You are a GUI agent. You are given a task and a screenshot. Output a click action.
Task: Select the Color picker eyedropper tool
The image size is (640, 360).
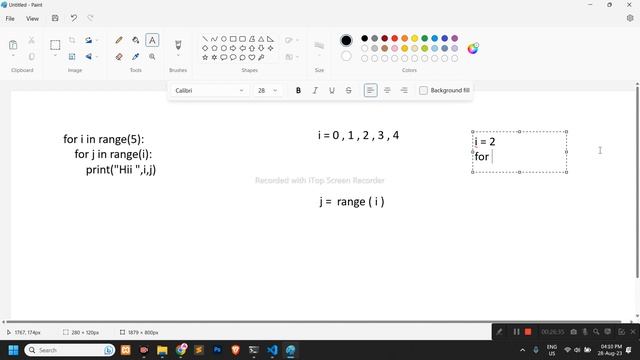[136, 57]
